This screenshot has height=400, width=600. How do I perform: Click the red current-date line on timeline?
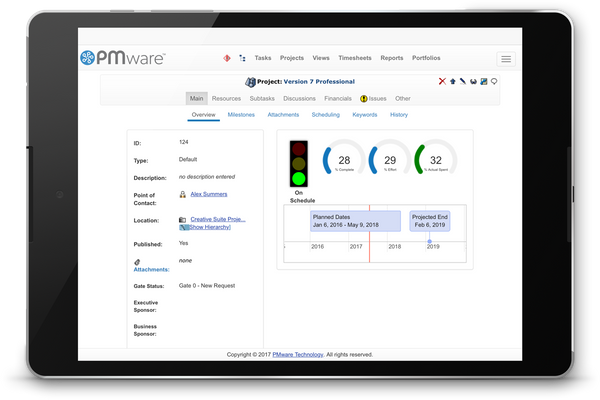pyautogui.click(x=369, y=233)
